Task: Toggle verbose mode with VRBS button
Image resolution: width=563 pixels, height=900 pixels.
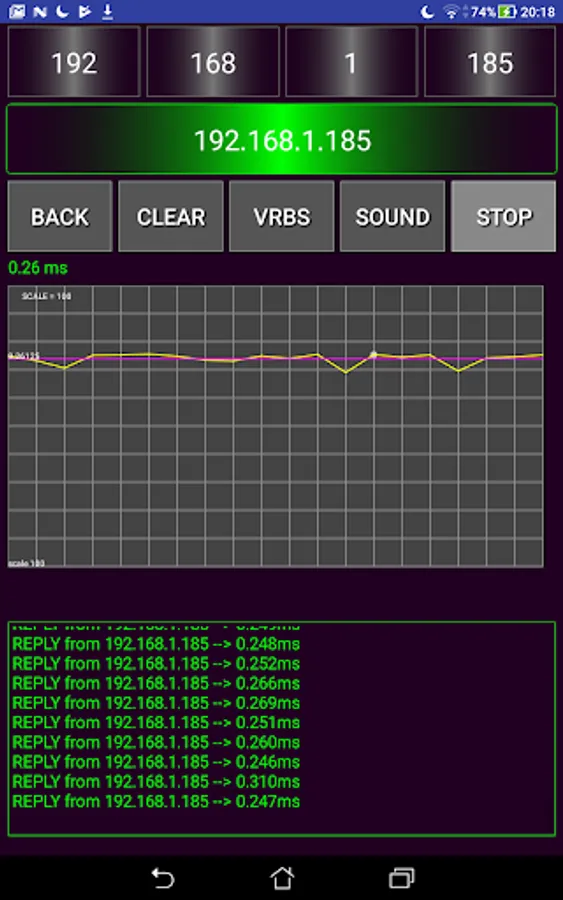Action: [281, 216]
